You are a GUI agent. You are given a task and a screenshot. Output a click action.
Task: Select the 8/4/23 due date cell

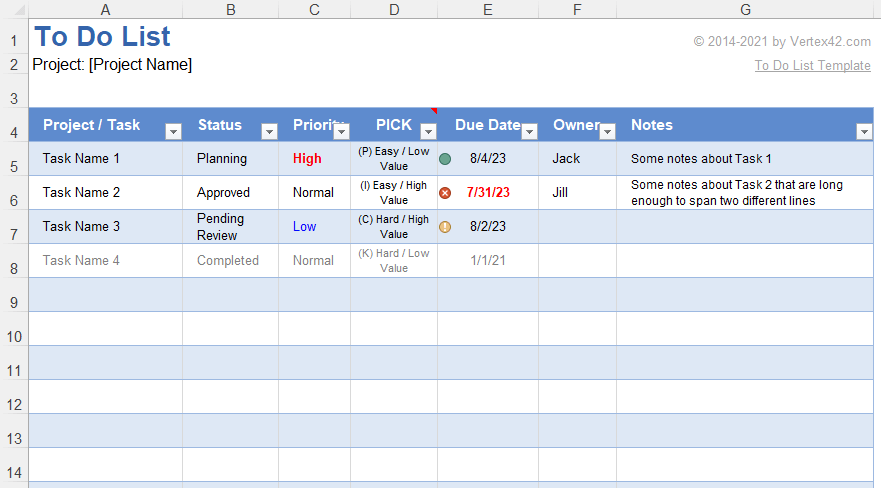pos(488,158)
